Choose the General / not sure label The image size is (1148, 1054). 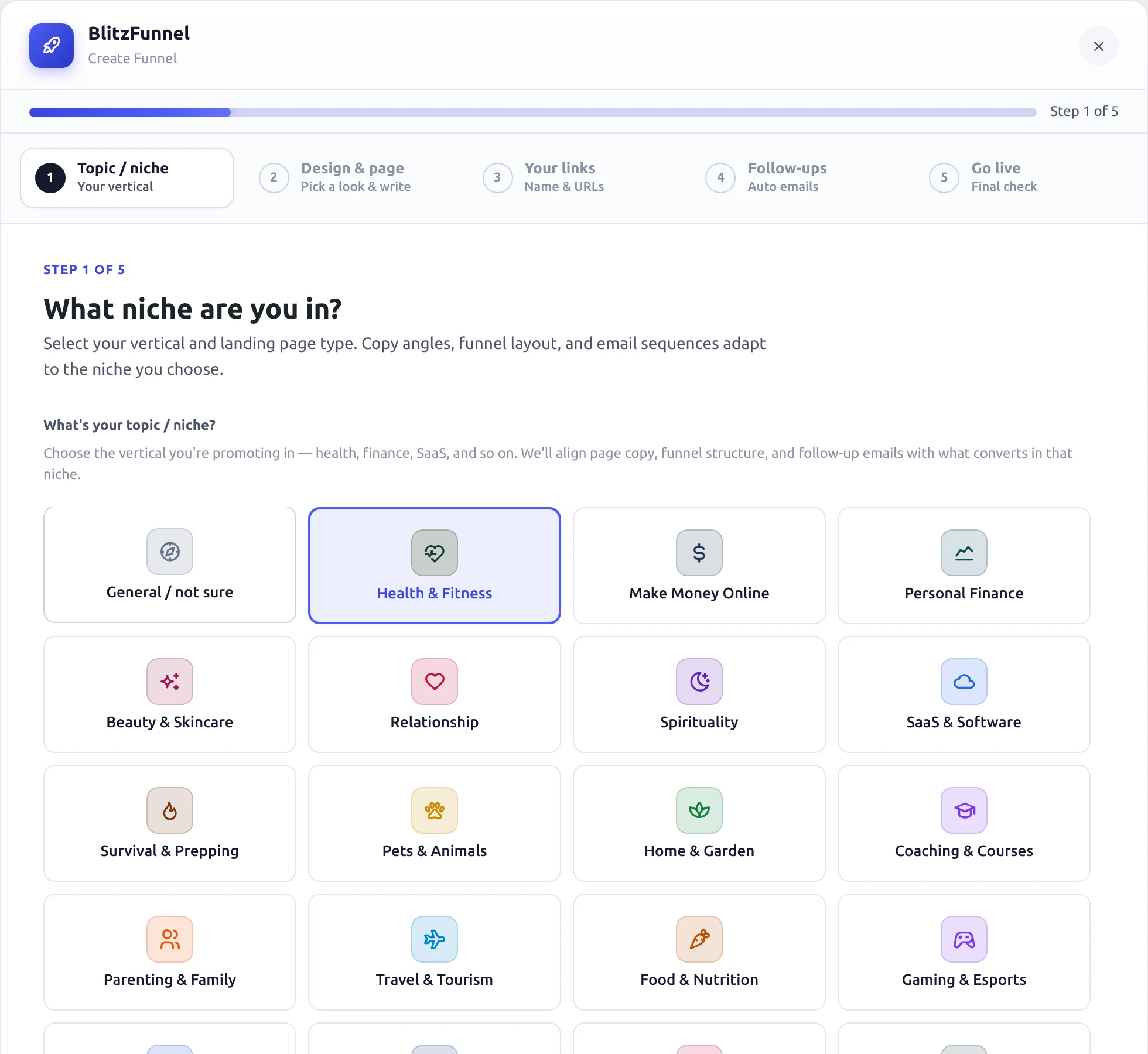point(170,592)
